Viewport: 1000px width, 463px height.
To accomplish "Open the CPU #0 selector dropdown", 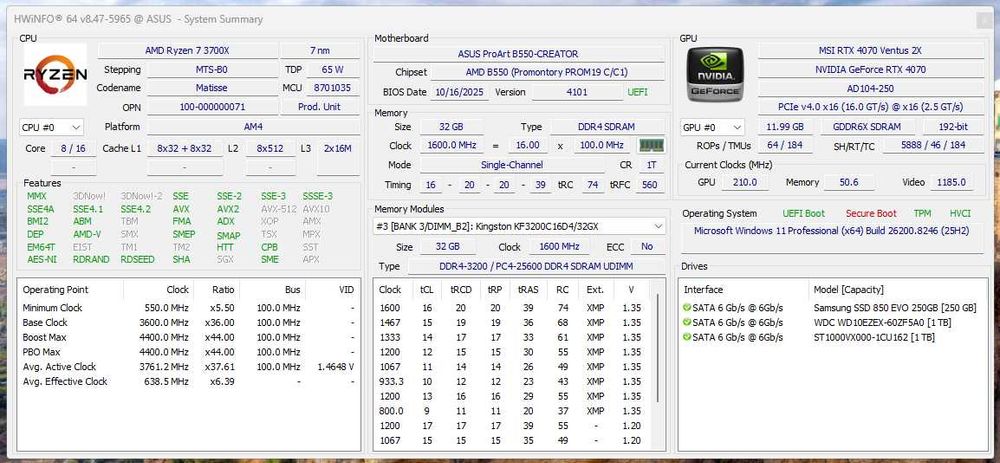I will (x=52, y=127).
